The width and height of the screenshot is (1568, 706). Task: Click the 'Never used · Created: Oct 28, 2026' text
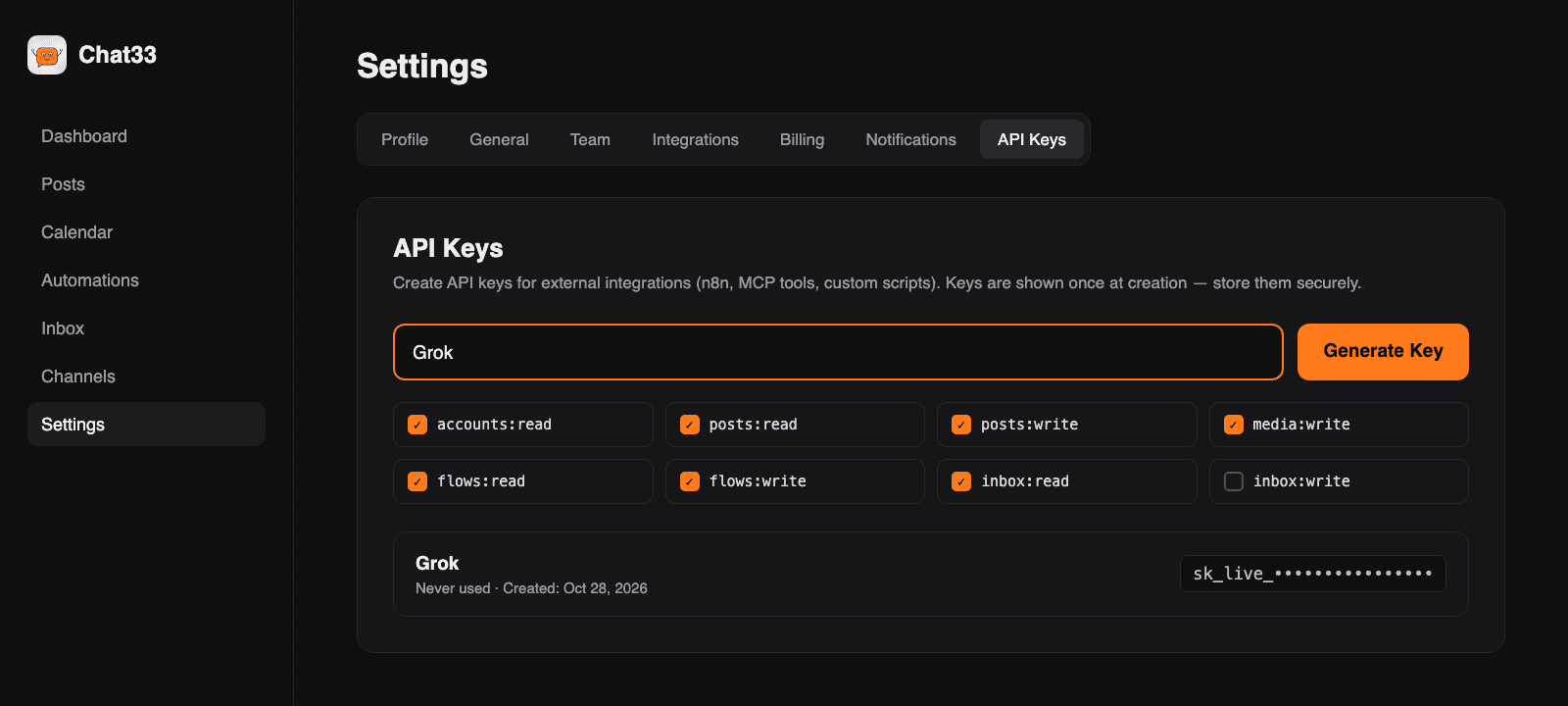click(x=531, y=588)
